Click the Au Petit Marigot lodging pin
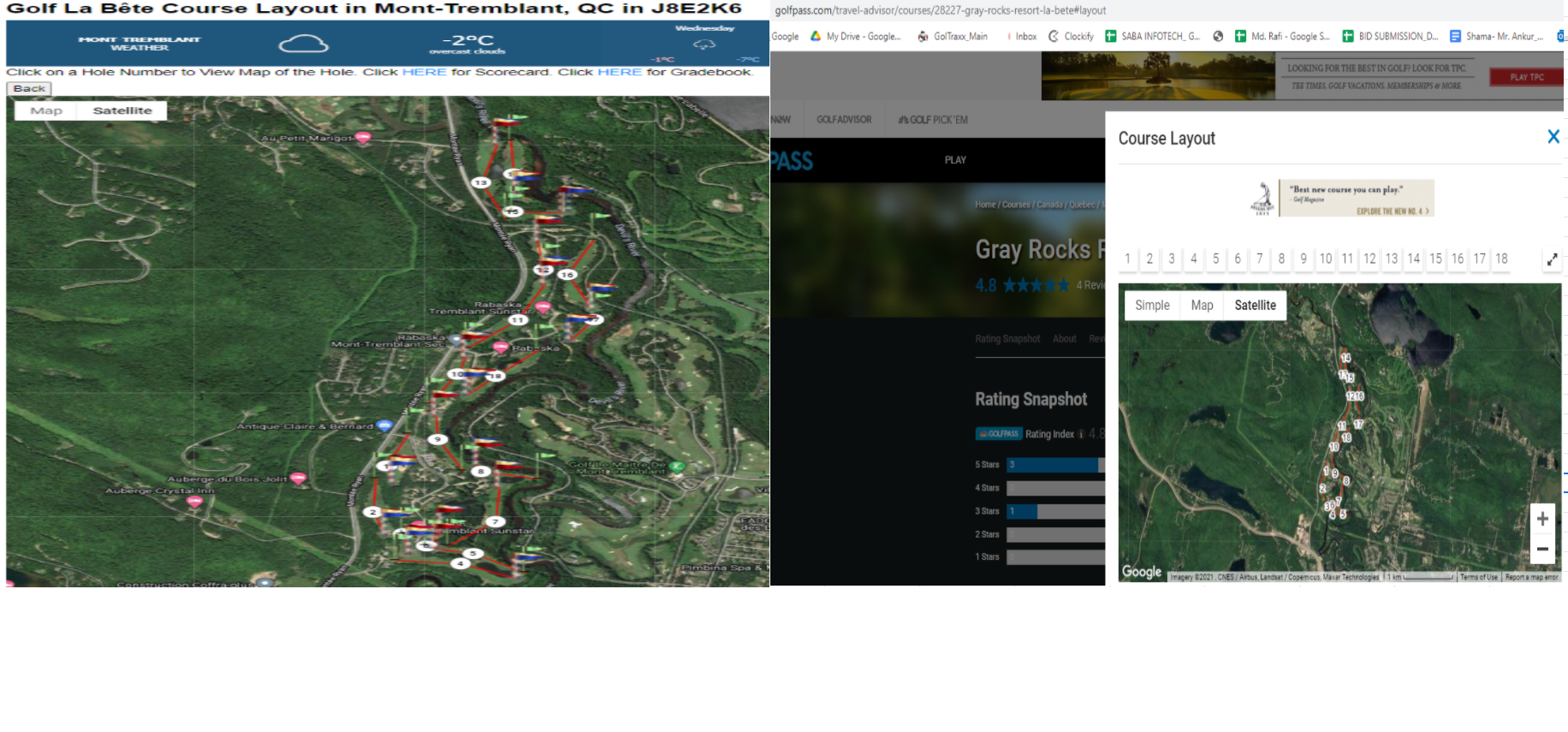Image resolution: width=1568 pixels, height=732 pixels. (x=363, y=137)
